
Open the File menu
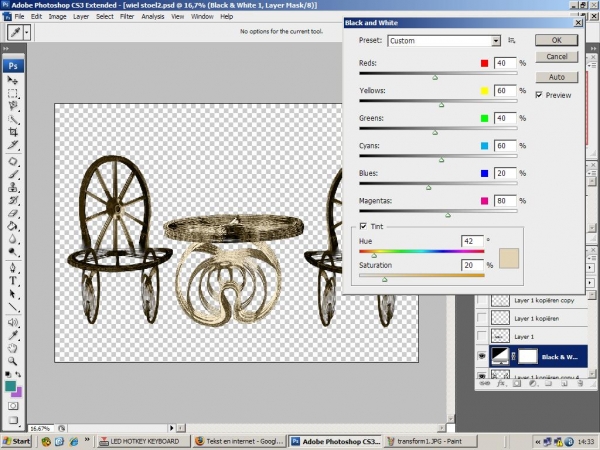pyautogui.click(x=19, y=16)
